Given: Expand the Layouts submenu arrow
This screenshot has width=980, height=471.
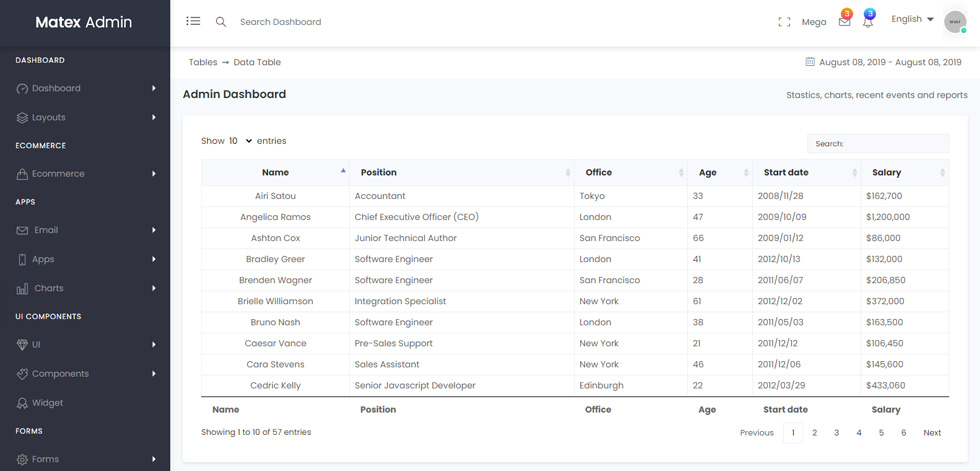Looking at the screenshot, I should click(154, 117).
